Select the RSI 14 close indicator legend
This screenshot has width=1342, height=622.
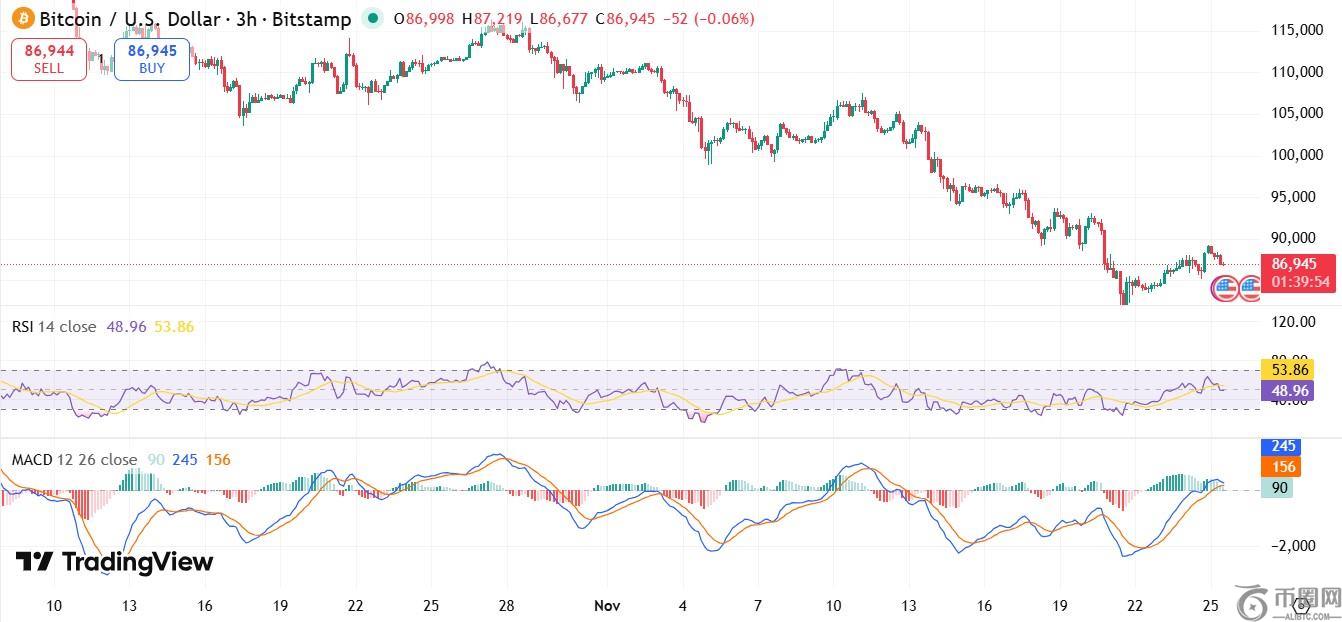point(54,327)
